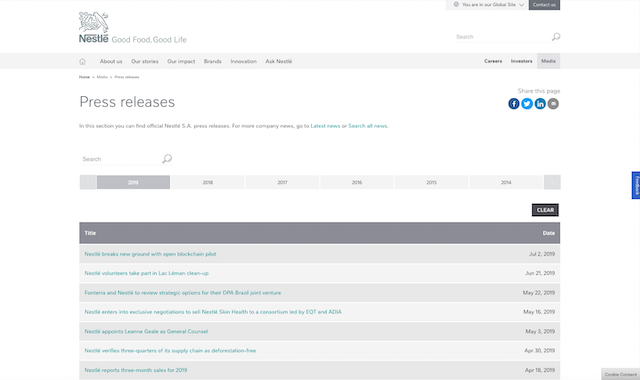Share page on Facebook
Viewport: 640px width, 380px height.
click(x=514, y=104)
